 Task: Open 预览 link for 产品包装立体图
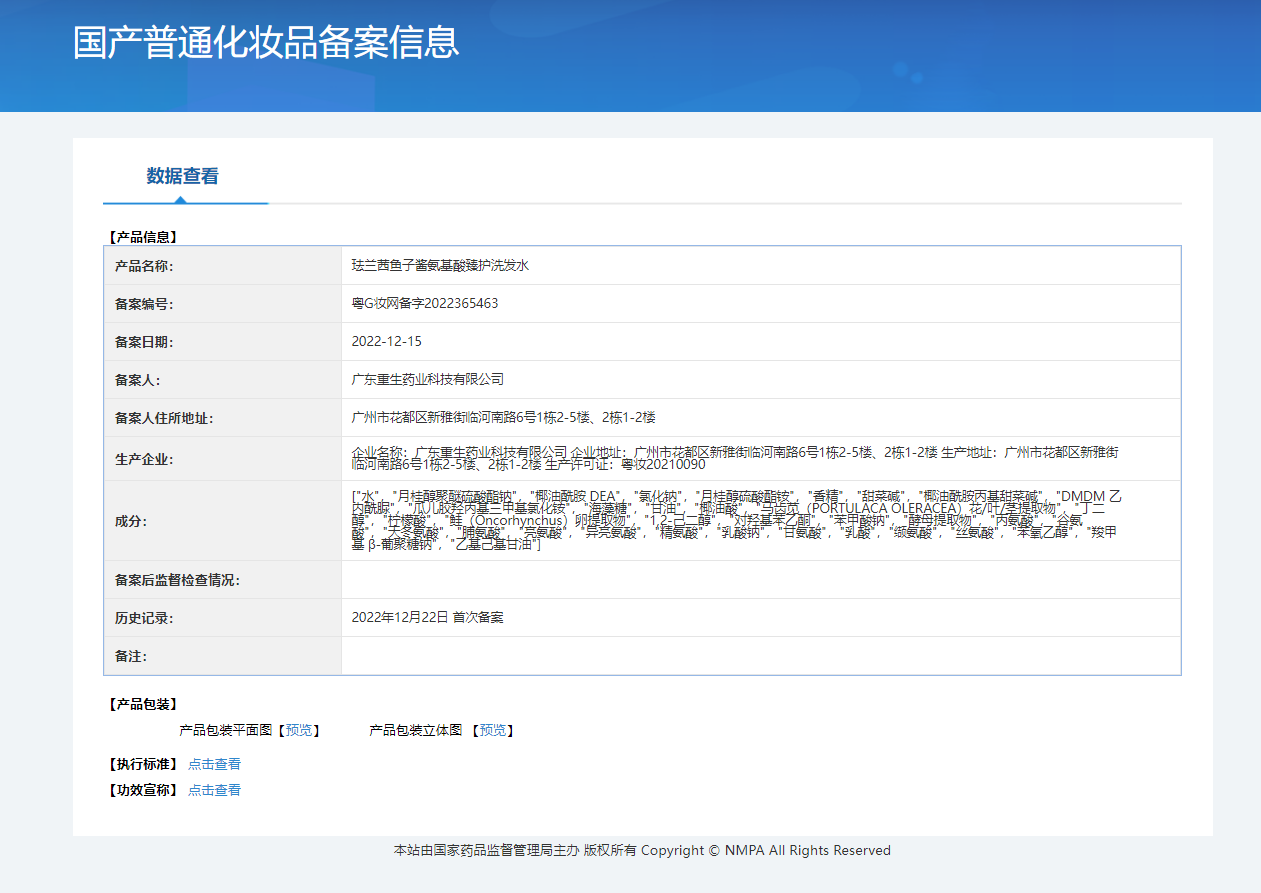pyautogui.click(x=492, y=731)
